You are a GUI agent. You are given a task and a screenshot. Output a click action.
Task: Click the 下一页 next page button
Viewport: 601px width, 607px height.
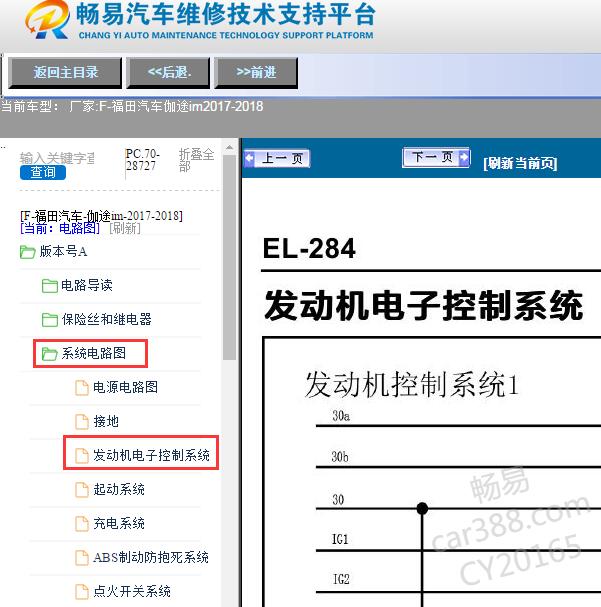point(436,157)
